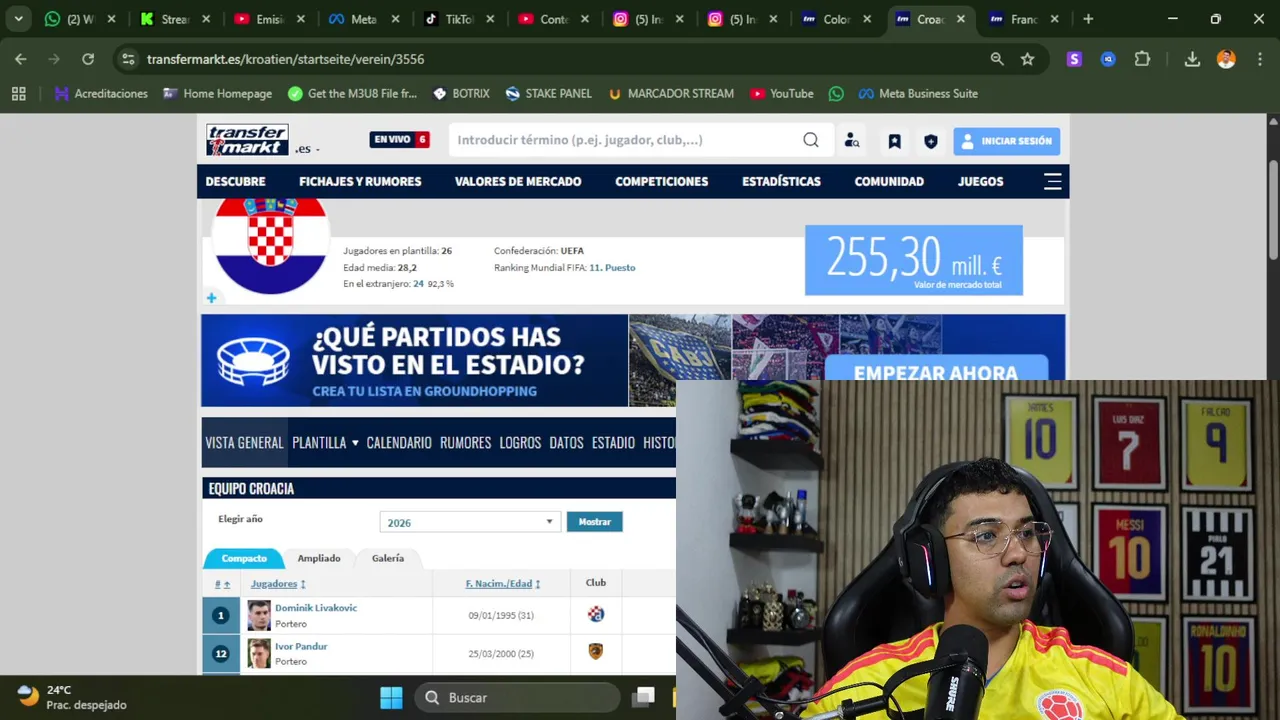1280x720 pixels.
Task: Click the blue plus icon under Croatia flag
Action: tap(211, 298)
